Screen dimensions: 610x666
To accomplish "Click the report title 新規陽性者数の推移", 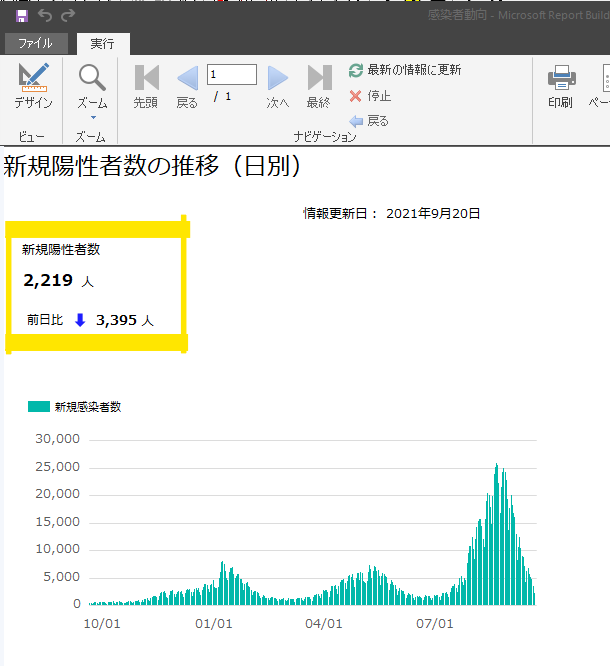I will click(152, 166).
